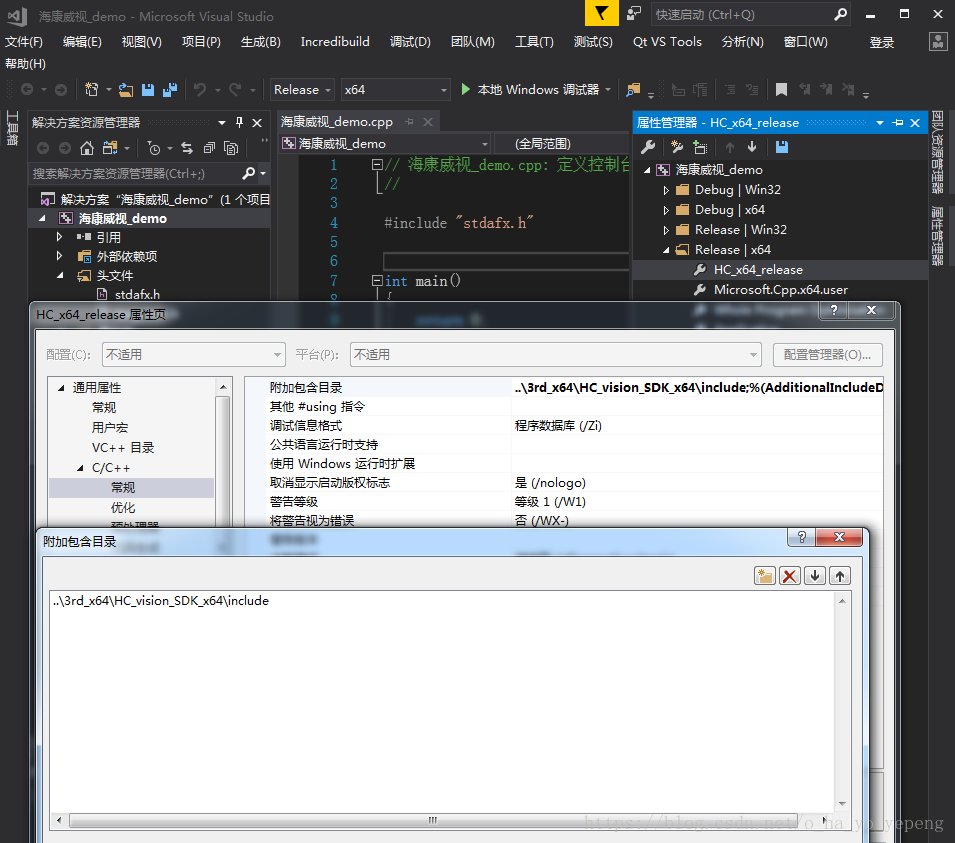
Task: Expand Debug | Win32 node
Action: tap(666, 190)
